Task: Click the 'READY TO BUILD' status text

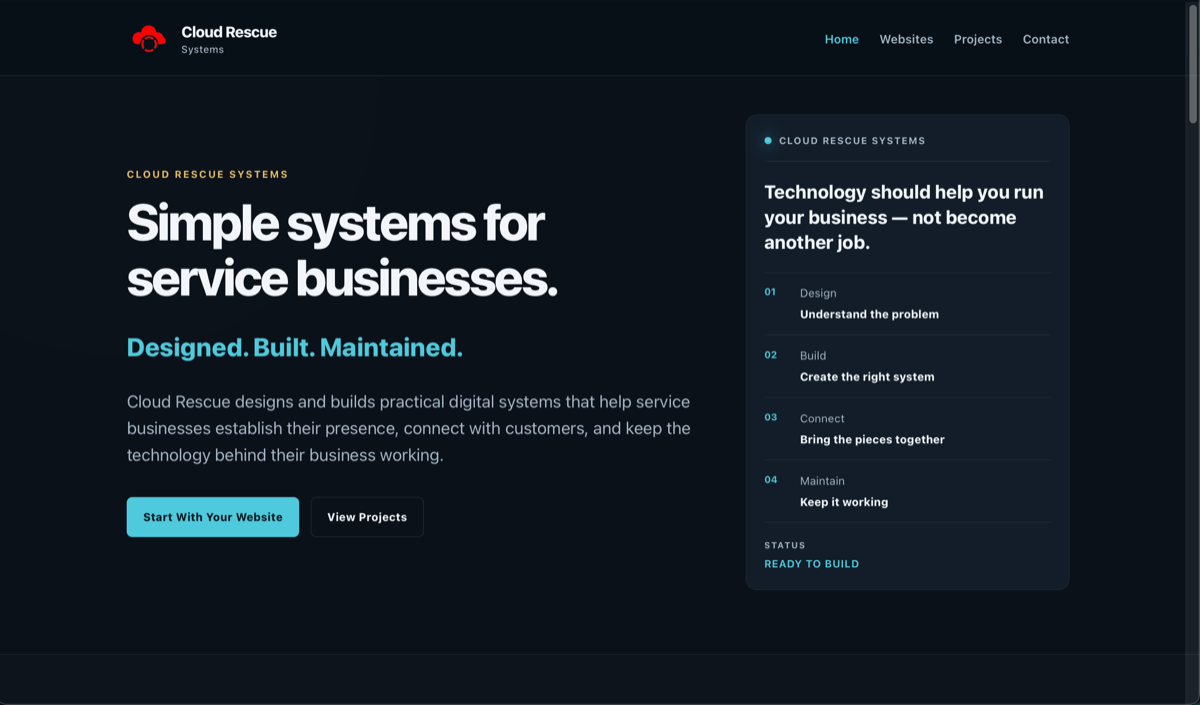Action: pyautogui.click(x=812, y=564)
